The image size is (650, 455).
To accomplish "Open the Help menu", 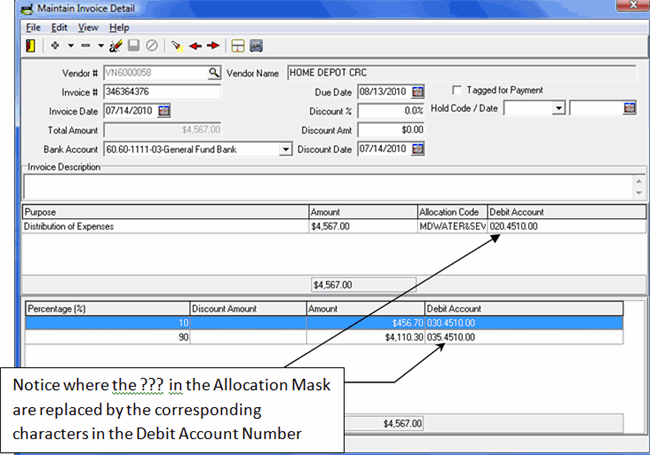I will tap(119, 28).
